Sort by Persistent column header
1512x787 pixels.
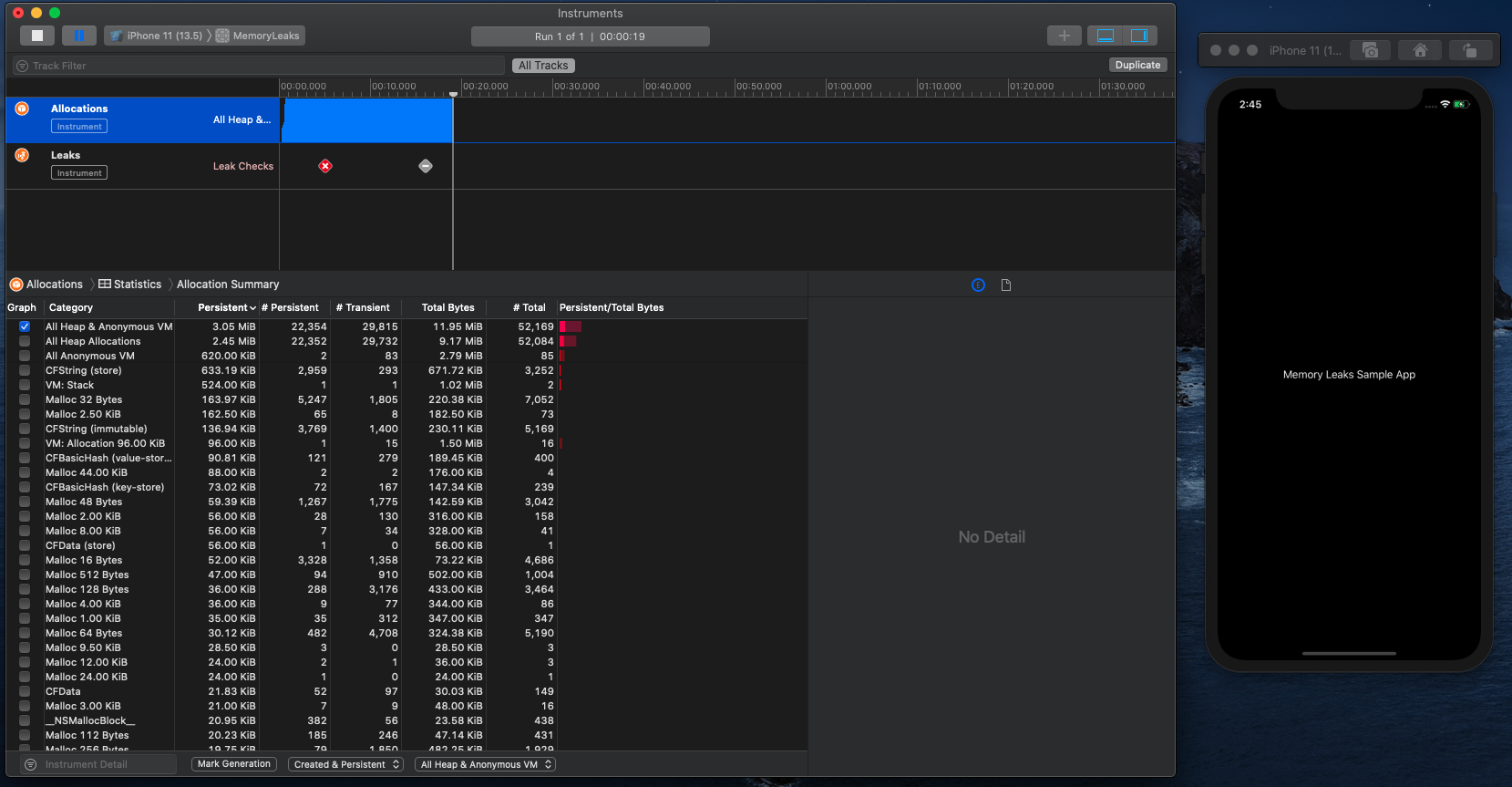pos(217,307)
